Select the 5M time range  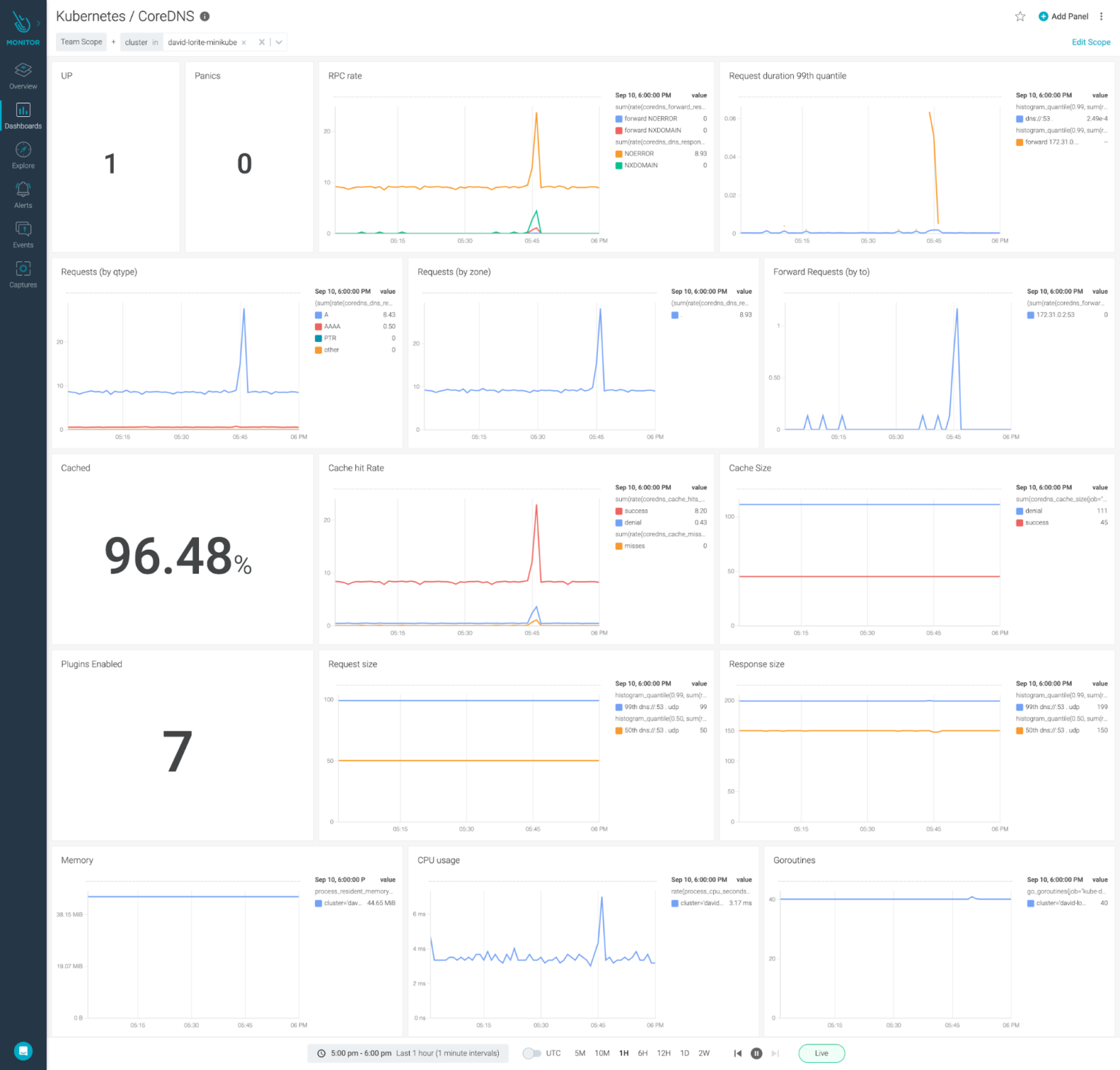[x=580, y=1053]
